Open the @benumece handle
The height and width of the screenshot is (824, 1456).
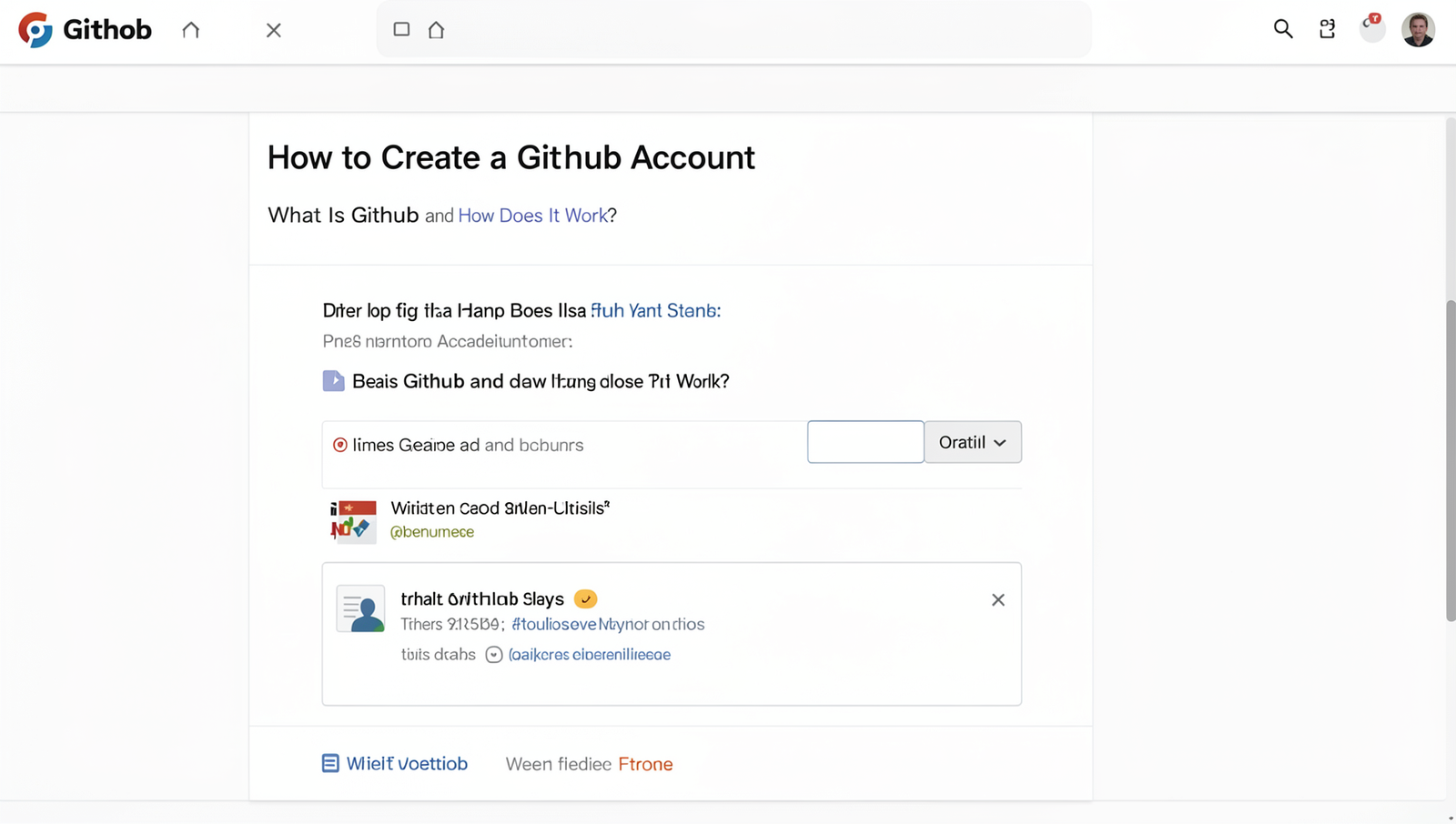432,532
